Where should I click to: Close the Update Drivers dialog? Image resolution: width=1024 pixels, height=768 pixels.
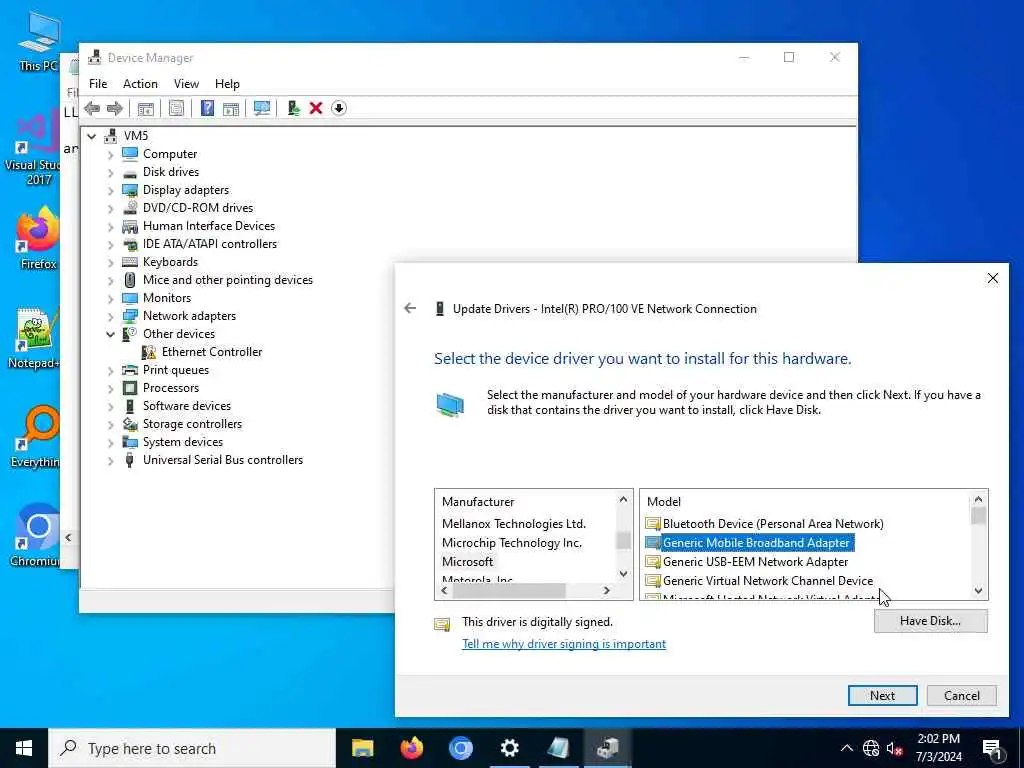coord(993,279)
